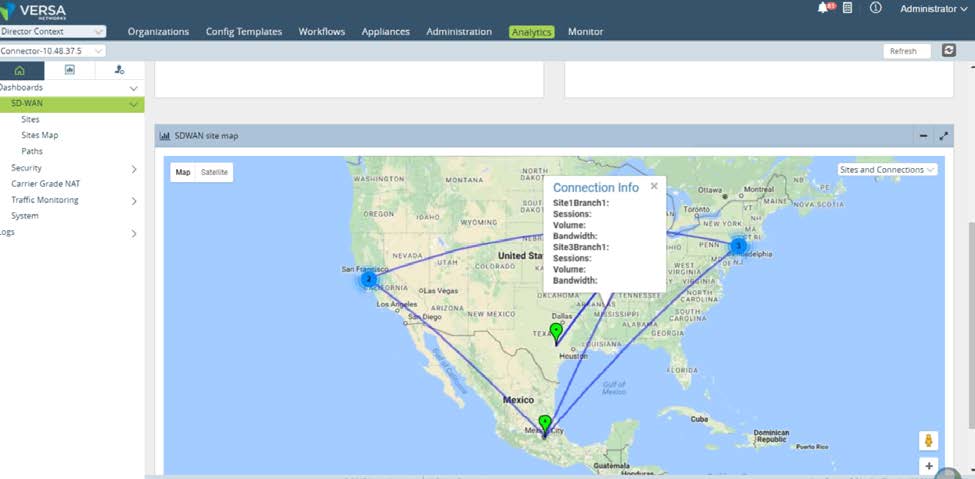Click the Street View pegman icon

tap(928, 440)
